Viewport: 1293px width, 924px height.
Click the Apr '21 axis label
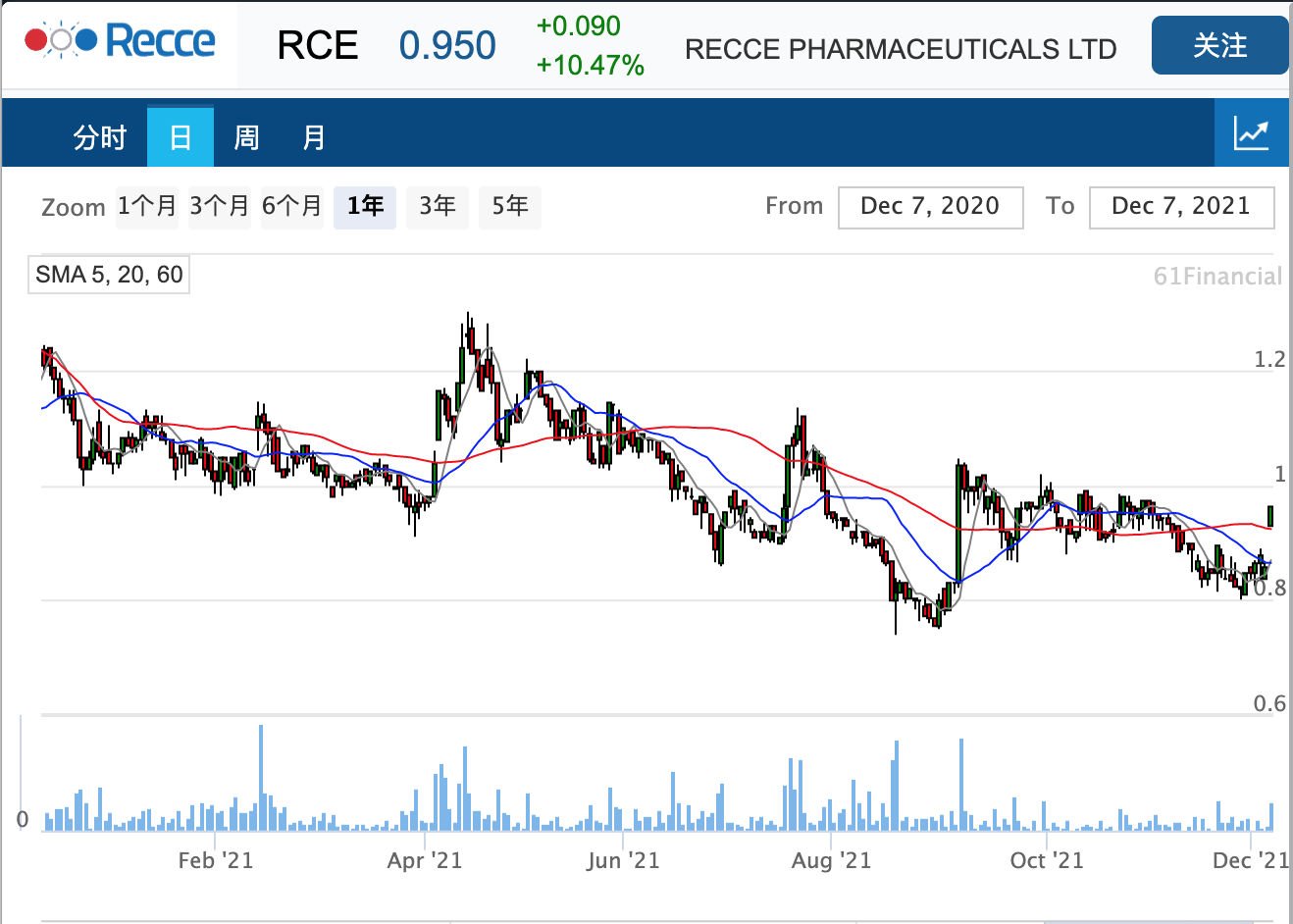tap(425, 861)
